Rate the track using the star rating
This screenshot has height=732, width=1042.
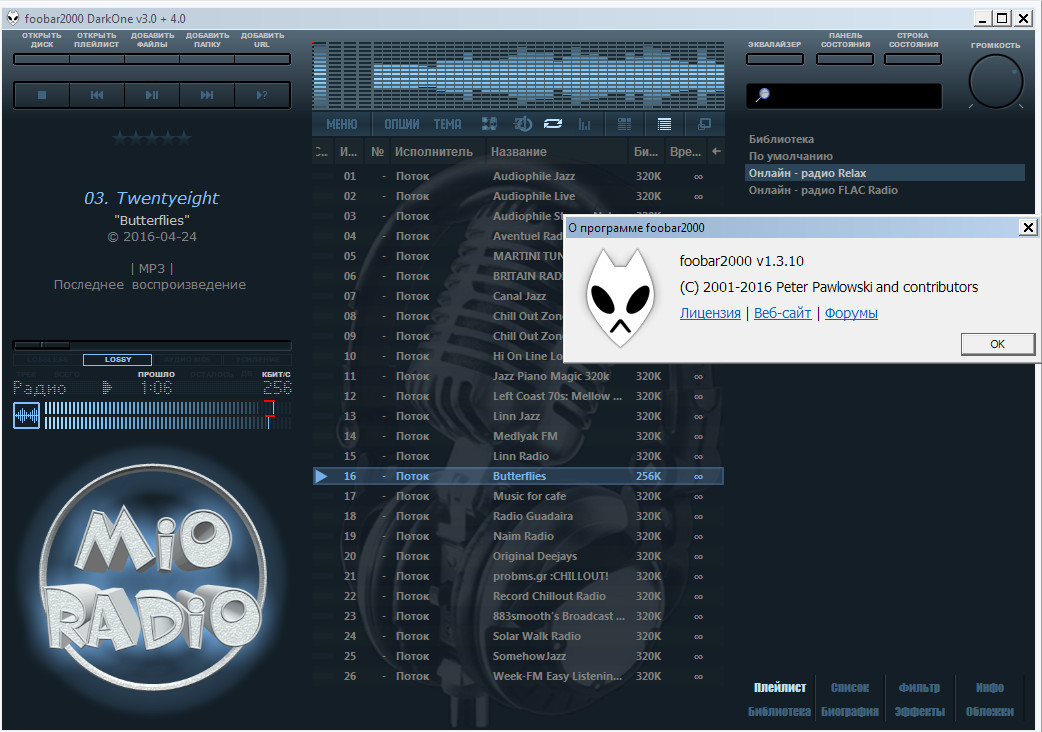(x=152, y=138)
